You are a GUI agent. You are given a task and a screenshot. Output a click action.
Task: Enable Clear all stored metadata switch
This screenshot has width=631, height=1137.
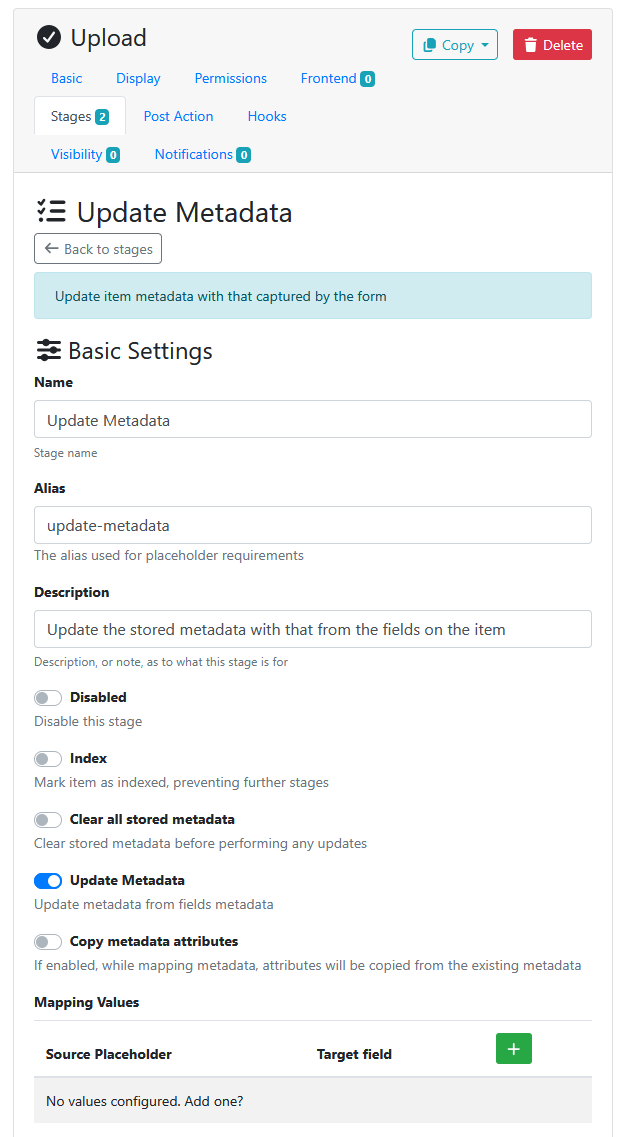coord(48,819)
